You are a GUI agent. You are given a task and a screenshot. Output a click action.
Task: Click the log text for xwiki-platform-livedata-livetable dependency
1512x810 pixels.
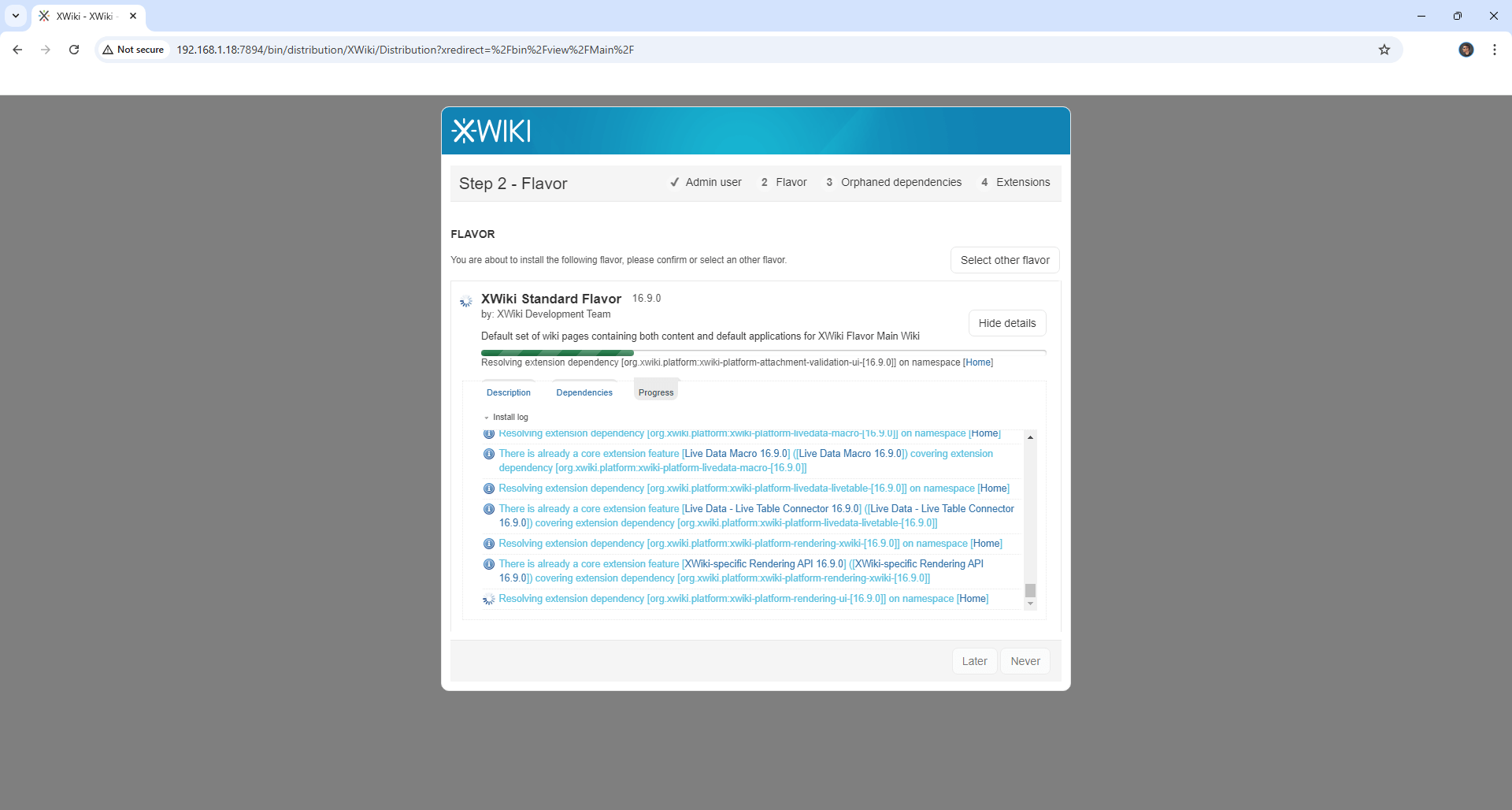point(754,489)
